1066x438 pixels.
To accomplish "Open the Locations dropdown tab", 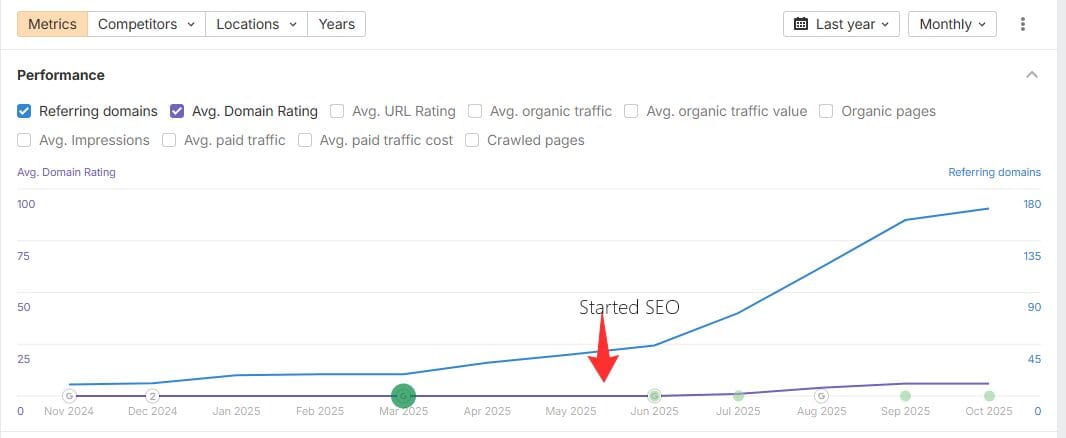I will point(256,24).
